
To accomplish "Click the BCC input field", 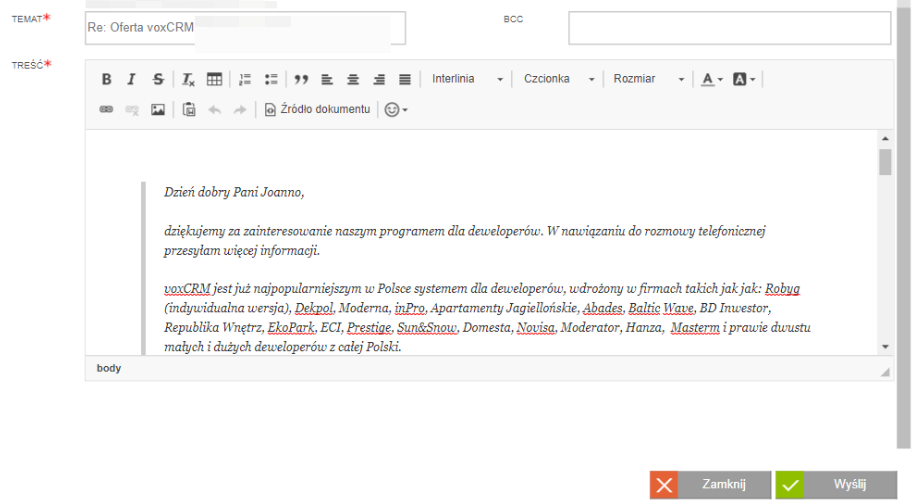I will [729, 28].
